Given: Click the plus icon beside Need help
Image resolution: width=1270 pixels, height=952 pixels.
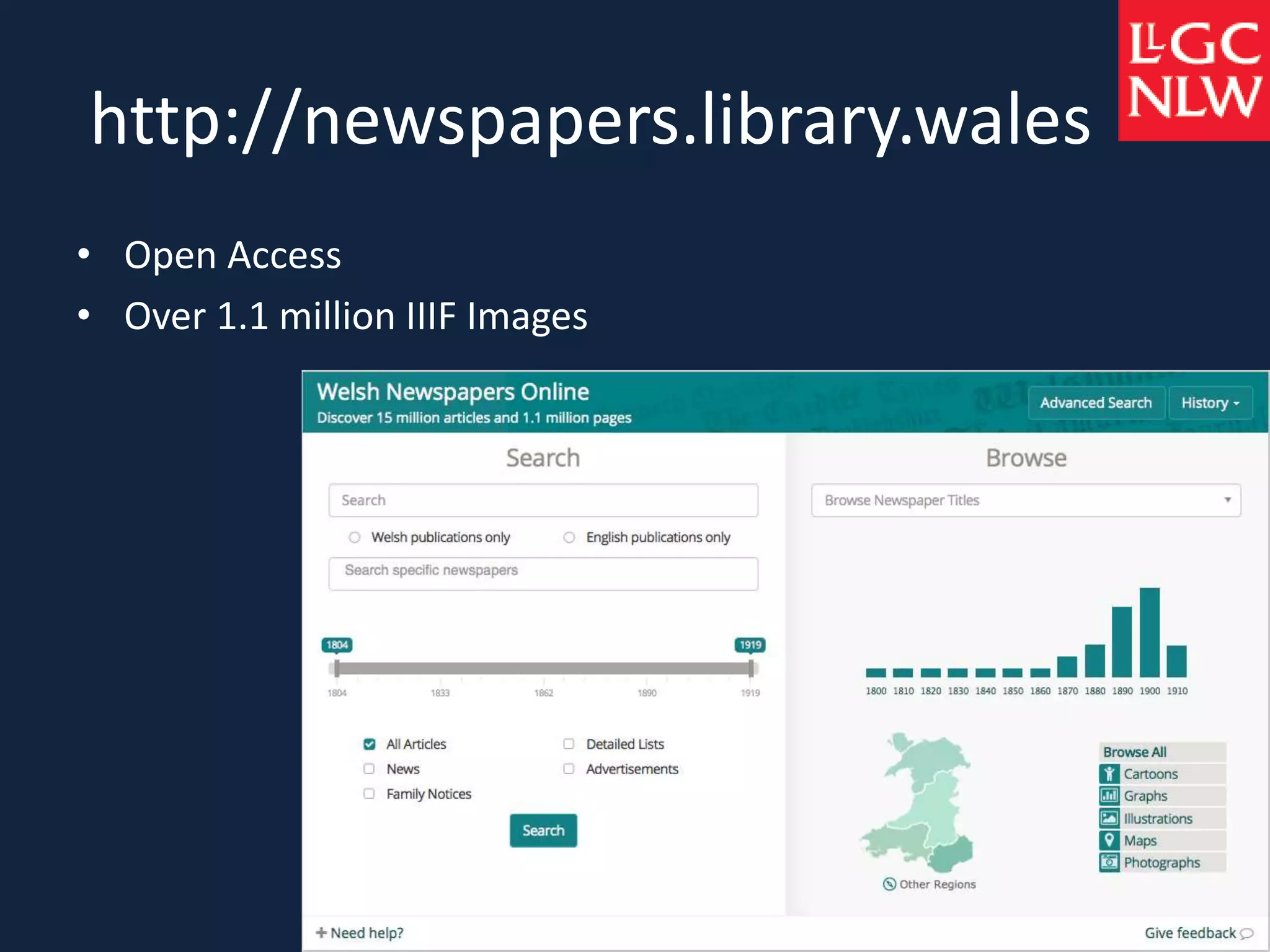Looking at the screenshot, I should click(321, 932).
